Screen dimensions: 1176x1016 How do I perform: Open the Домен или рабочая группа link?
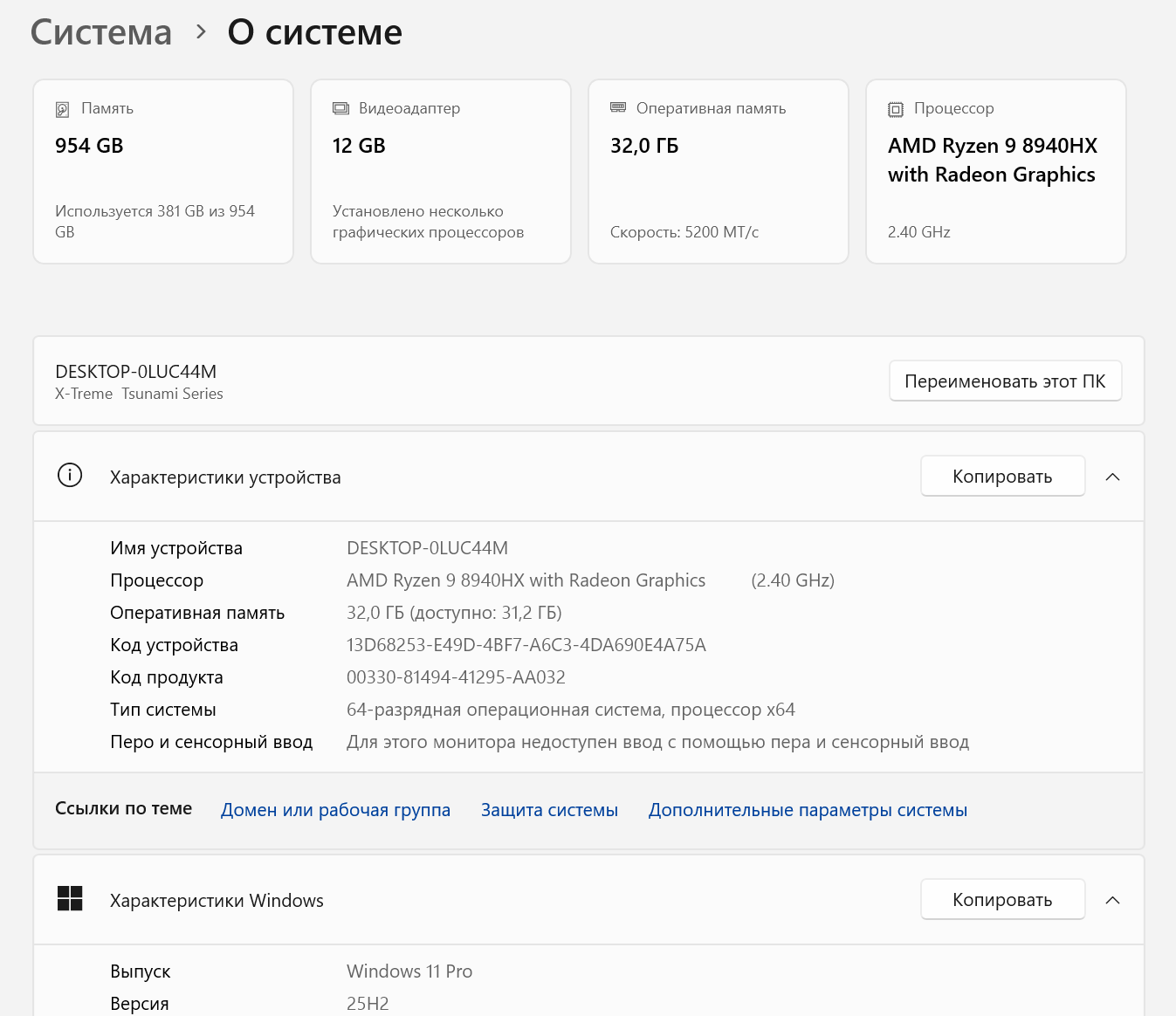335,810
